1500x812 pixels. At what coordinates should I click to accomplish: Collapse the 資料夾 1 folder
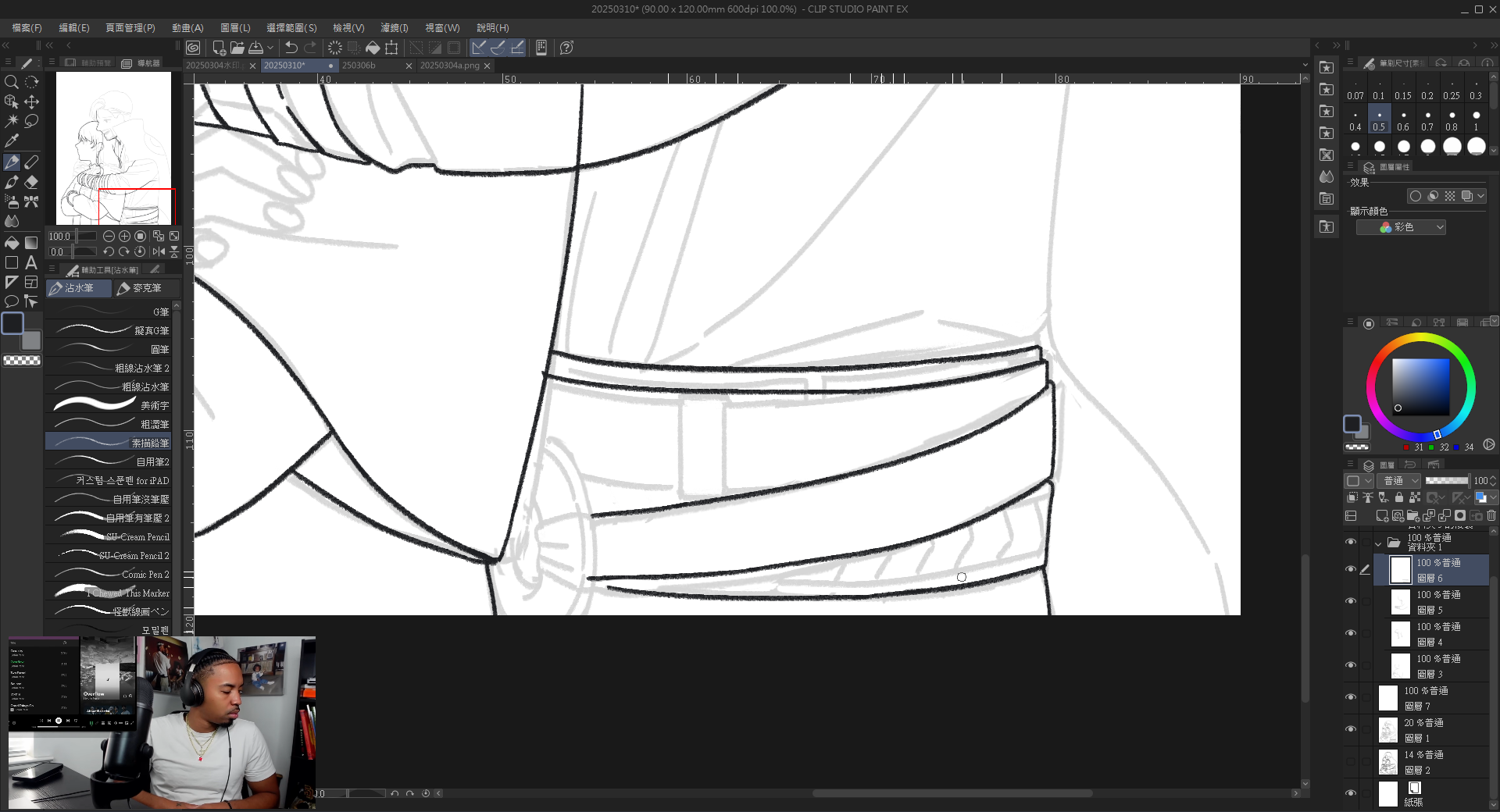coord(1378,543)
